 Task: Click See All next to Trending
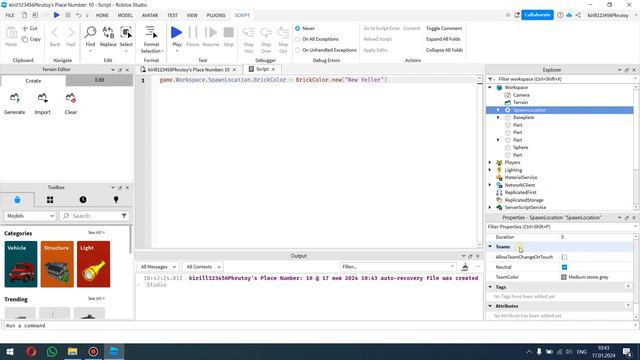click(96, 299)
